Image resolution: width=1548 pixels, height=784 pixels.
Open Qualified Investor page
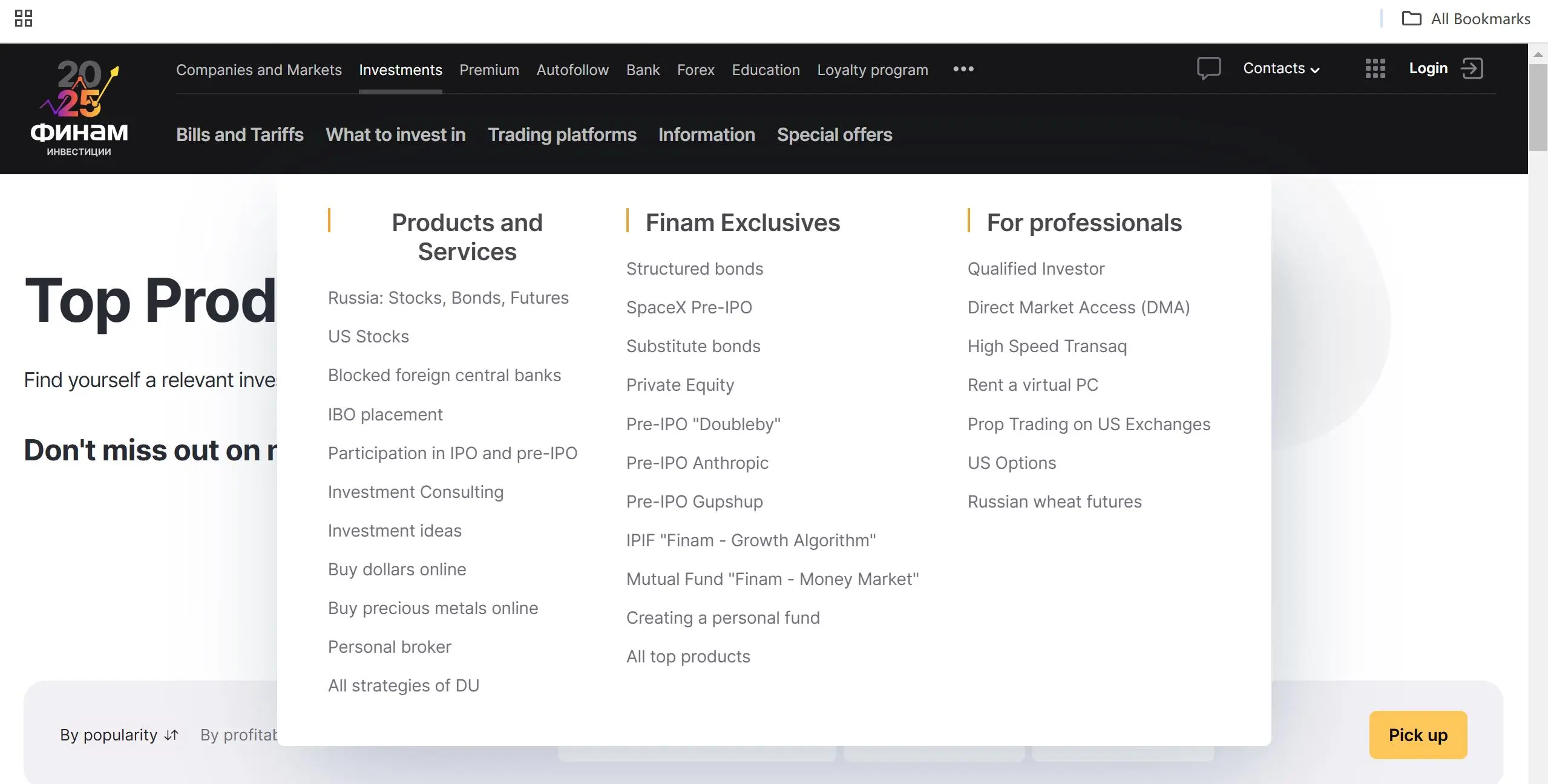1036,269
